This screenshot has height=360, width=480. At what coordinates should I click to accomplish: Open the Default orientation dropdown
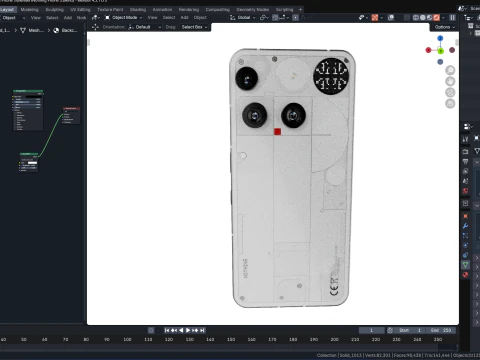[x=145, y=27]
